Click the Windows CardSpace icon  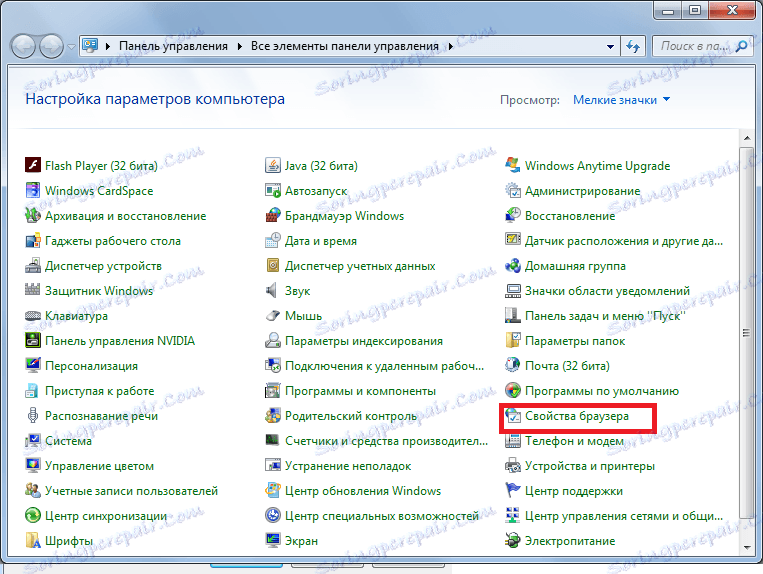point(33,190)
